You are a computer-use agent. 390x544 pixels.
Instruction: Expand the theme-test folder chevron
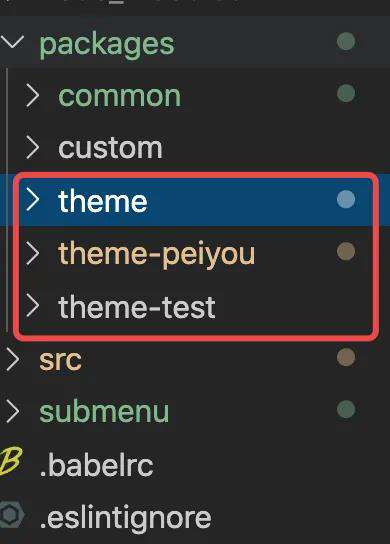click(33, 306)
